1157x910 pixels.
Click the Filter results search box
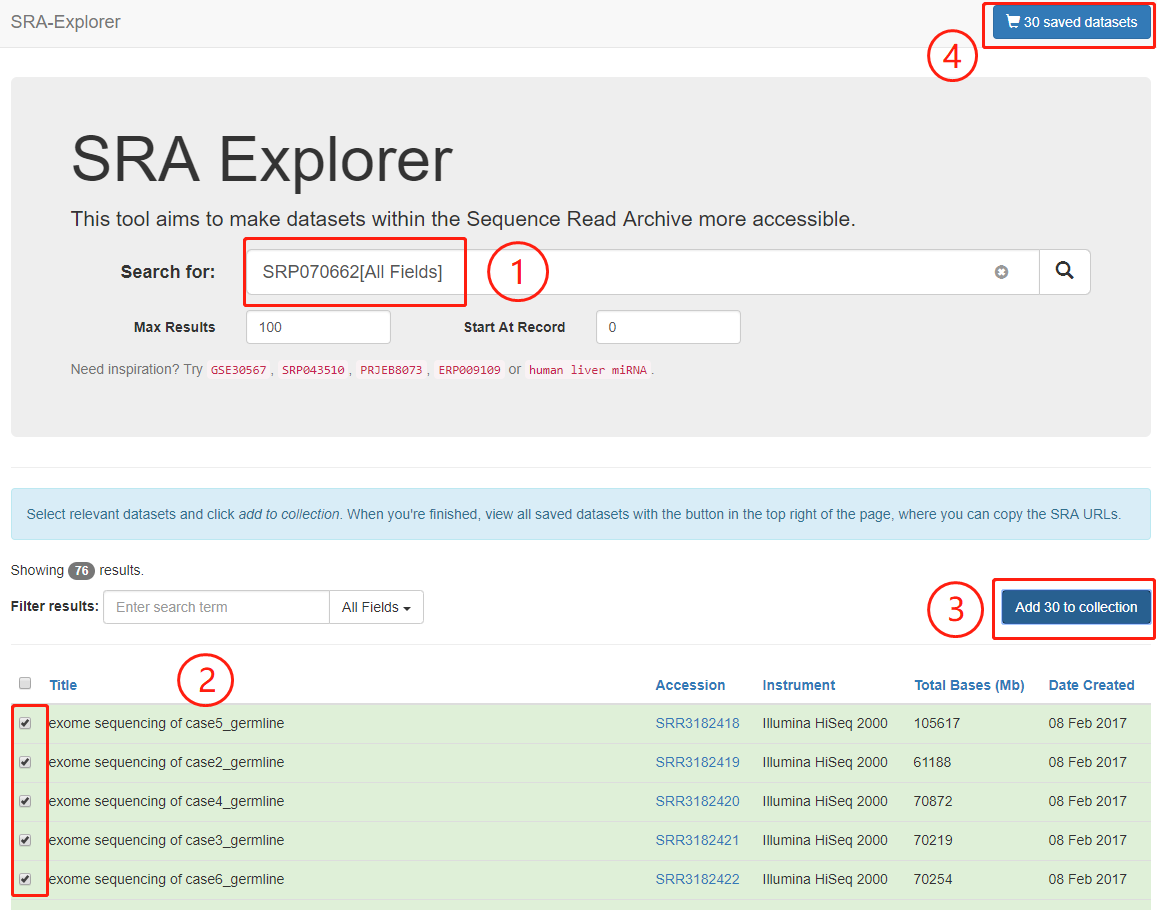(x=216, y=607)
